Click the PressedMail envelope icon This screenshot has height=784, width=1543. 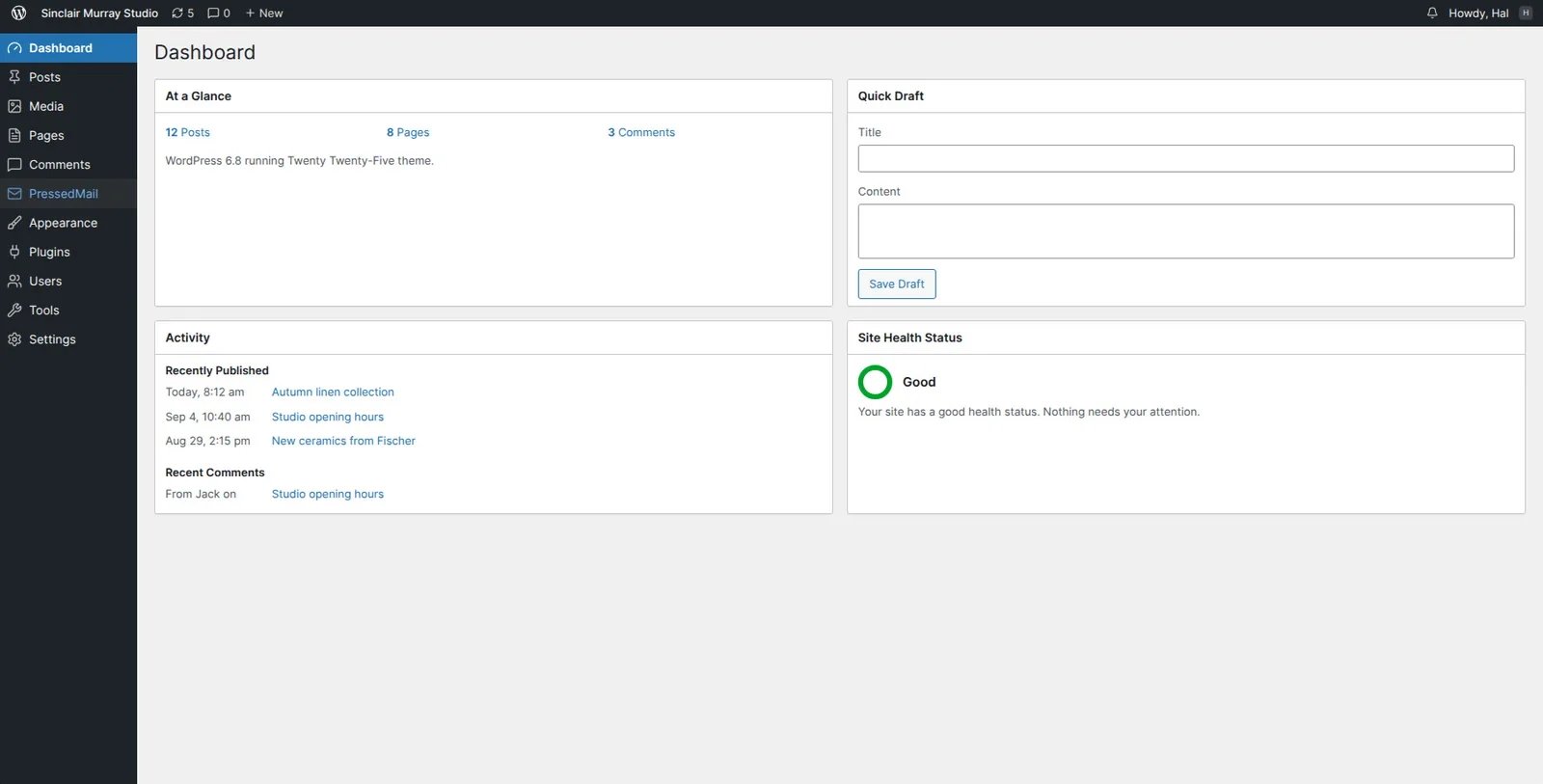[14, 194]
